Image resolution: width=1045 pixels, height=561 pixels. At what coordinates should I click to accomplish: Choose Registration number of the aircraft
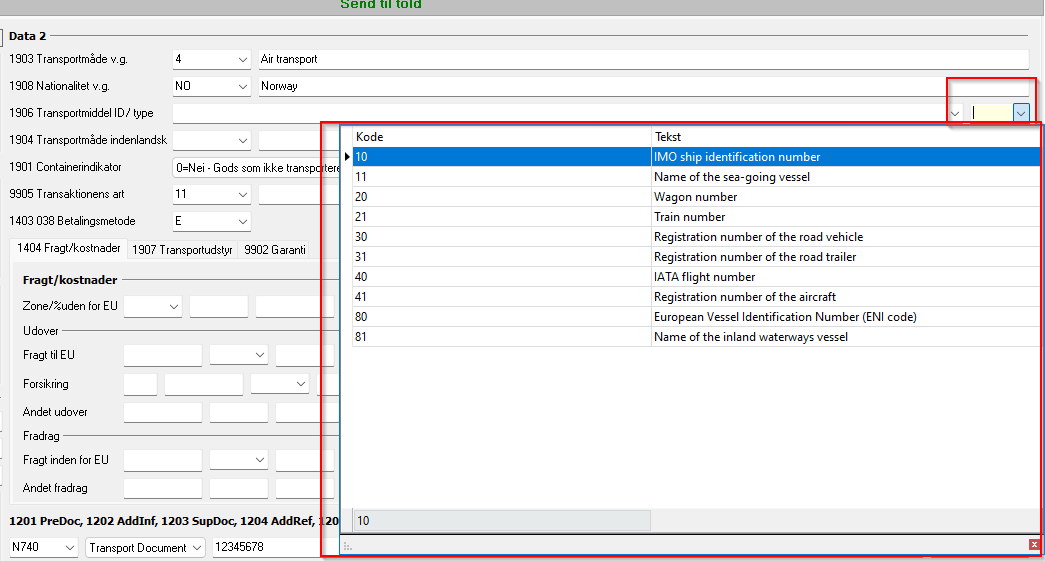[744, 297]
